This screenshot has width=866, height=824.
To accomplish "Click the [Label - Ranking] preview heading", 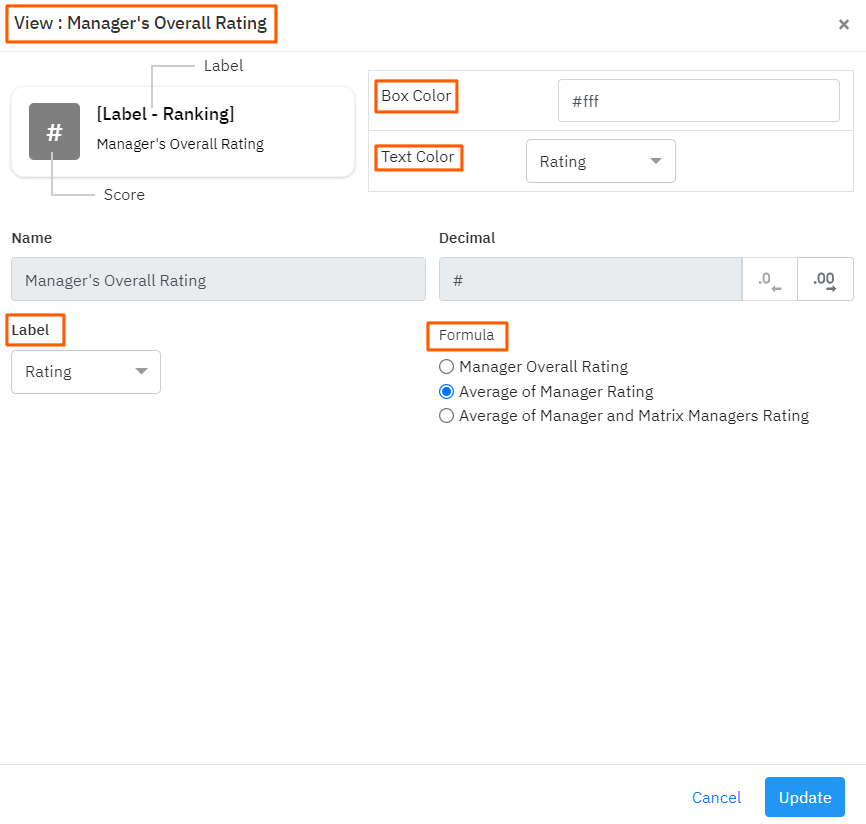I will (166, 114).
